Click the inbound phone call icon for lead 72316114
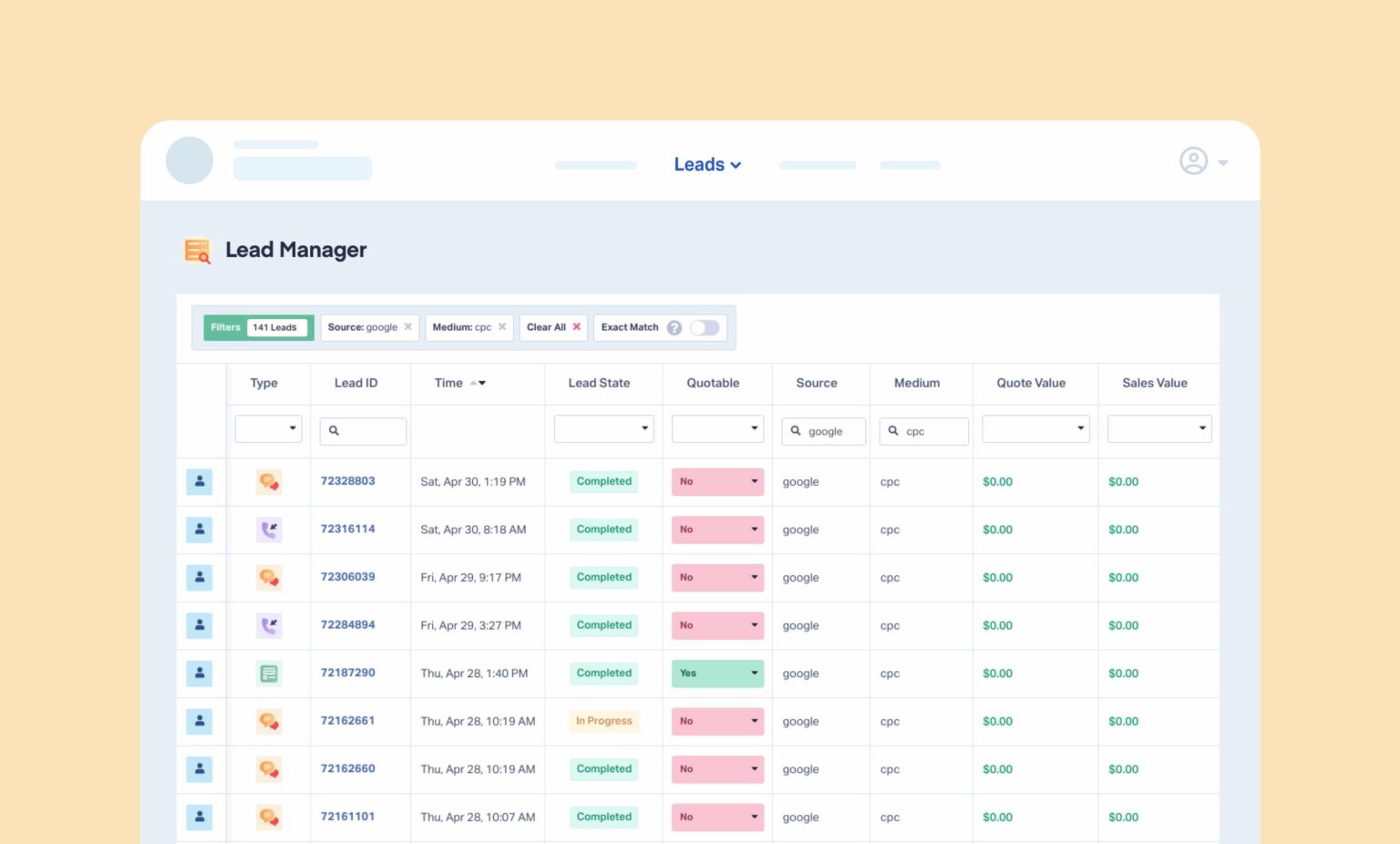 tap(269, 530)
